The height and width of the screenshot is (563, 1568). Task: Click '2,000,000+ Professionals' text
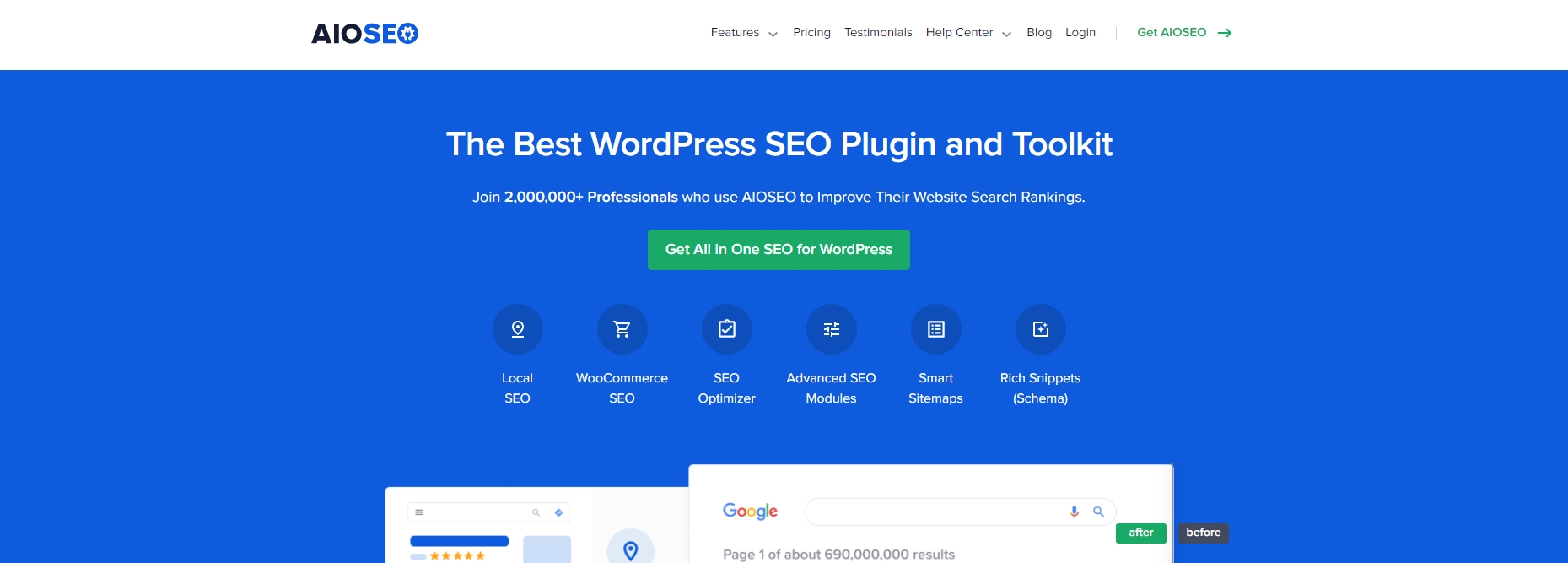pos(591,197)
